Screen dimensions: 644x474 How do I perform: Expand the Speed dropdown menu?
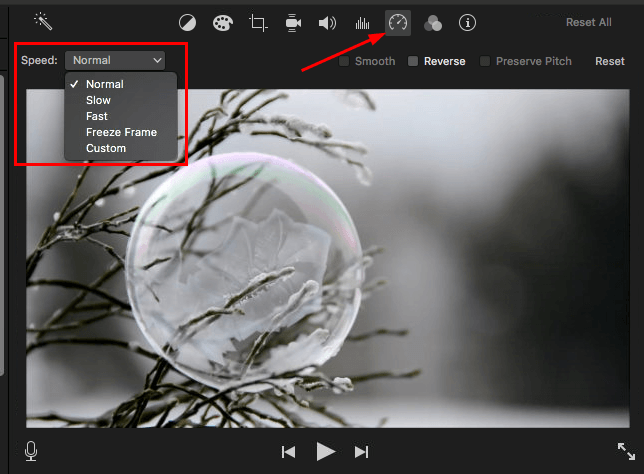click(115, 60)
